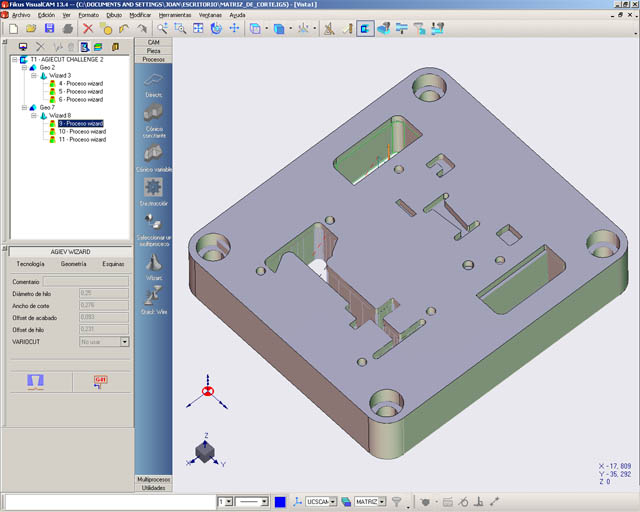Collapse the Geo 2 tree node

(22, 68)
